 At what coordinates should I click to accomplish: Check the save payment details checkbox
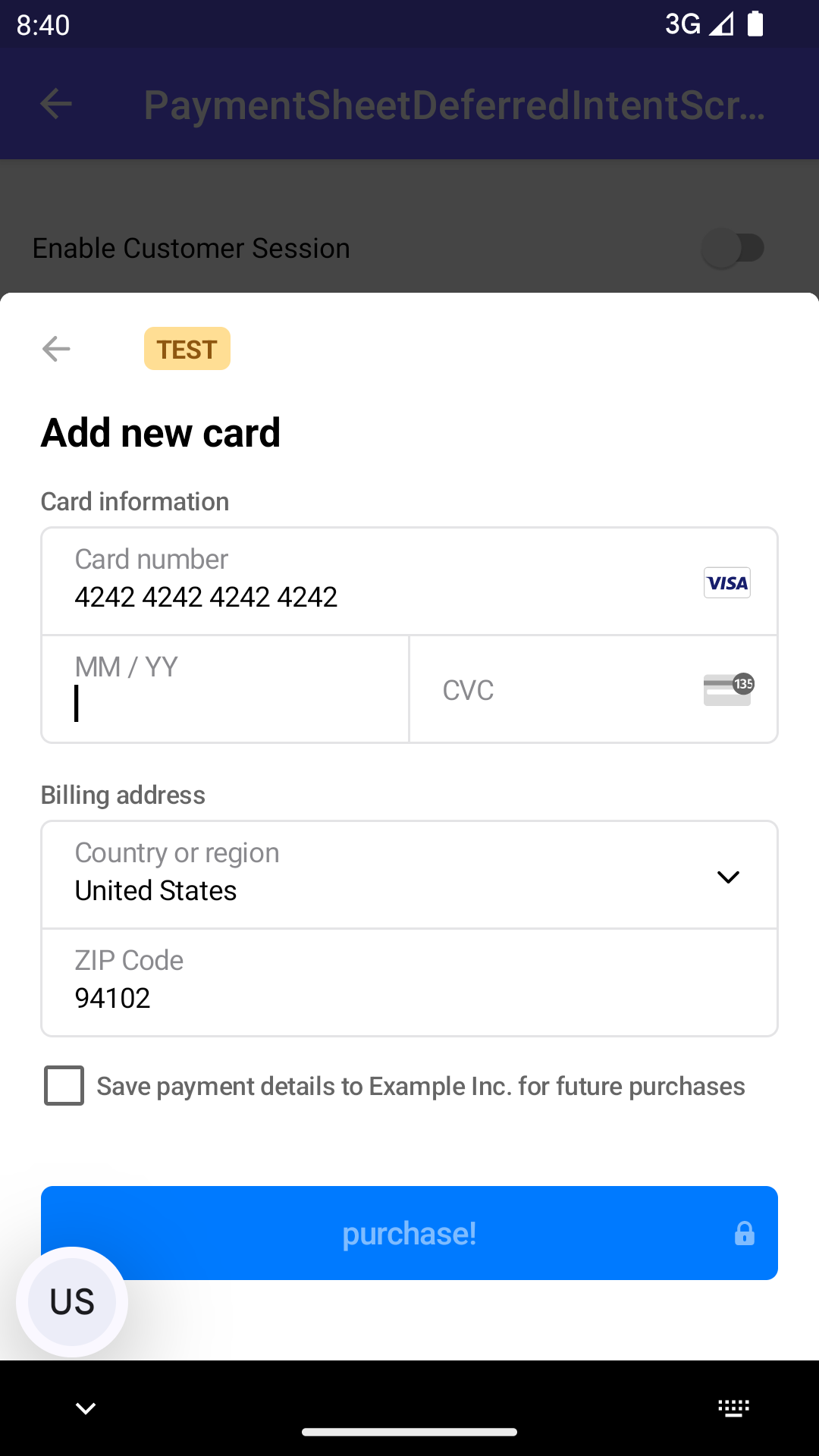pos(64,1085)
